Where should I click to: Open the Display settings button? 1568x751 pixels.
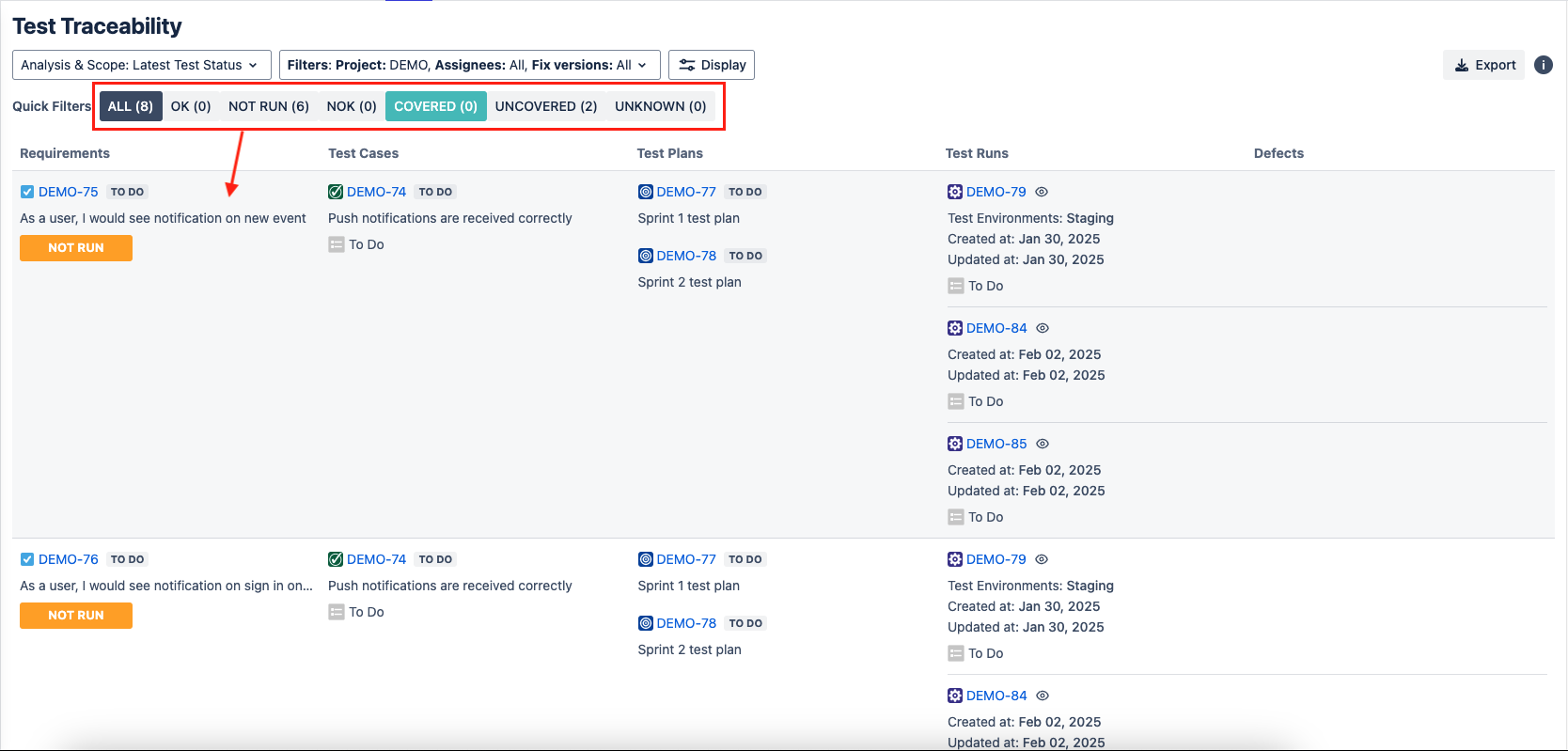[712, 65]
